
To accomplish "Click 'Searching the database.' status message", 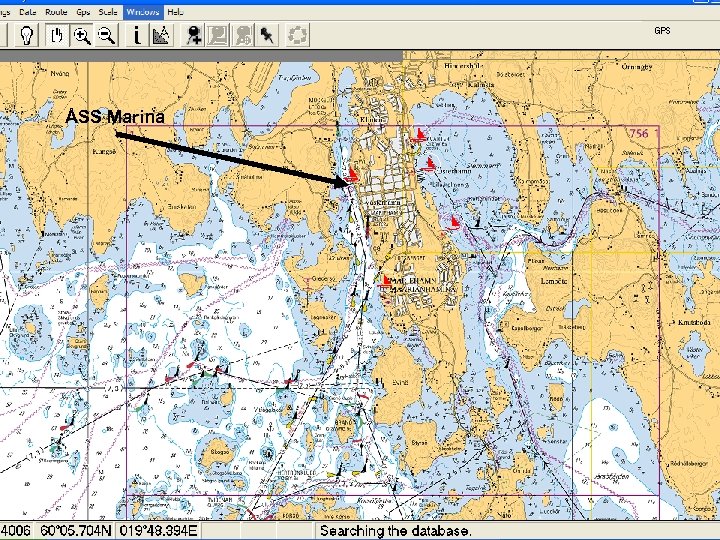I will 395,531.
